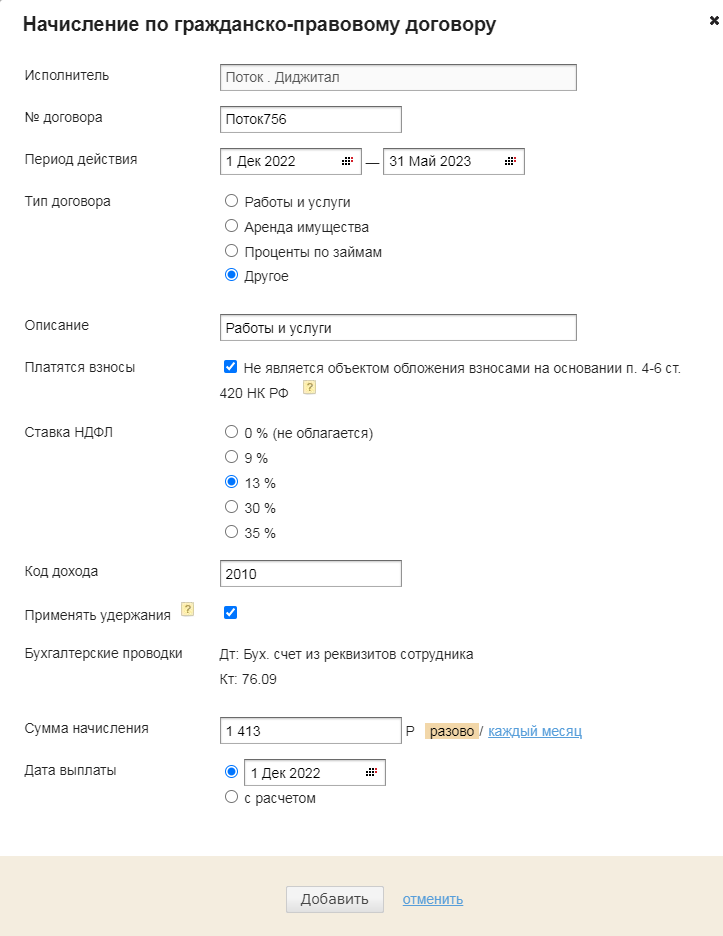
Task: Click the Добавить button
Action: 334,899
